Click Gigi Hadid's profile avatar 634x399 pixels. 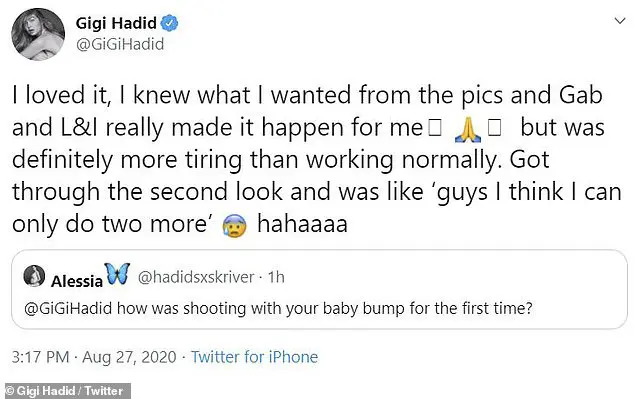(x=38, y=34)
